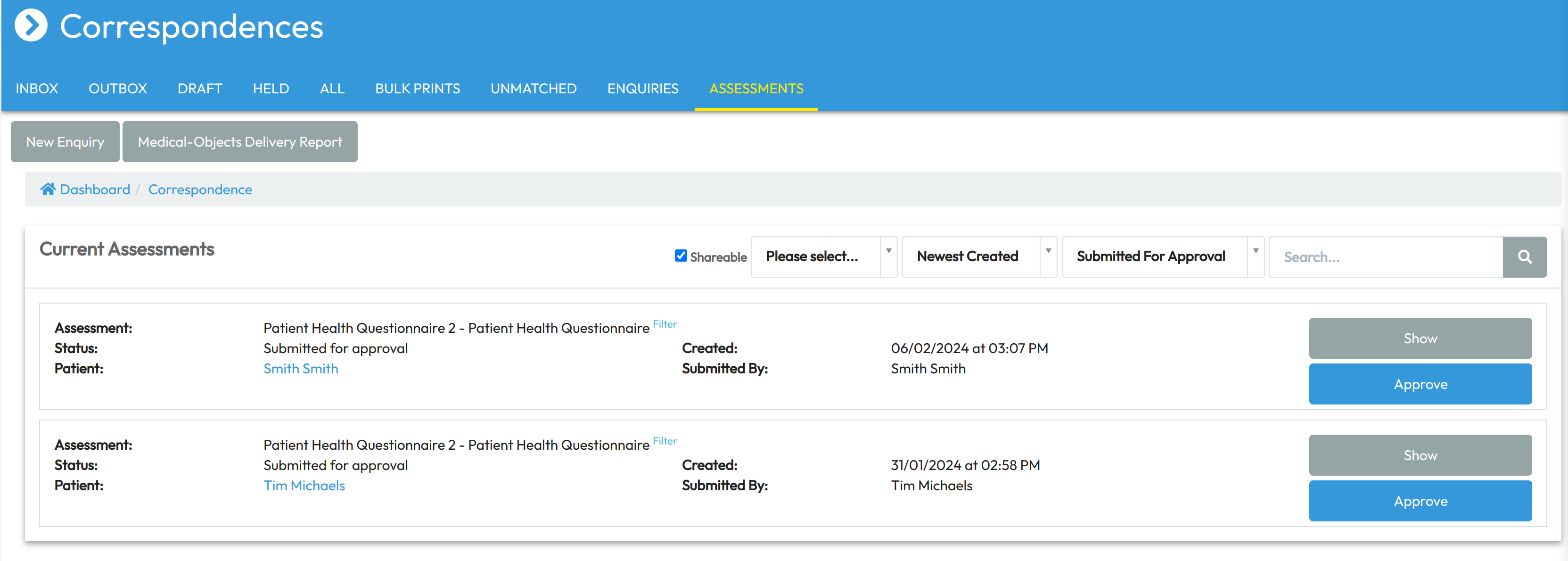1568x561 pixels.
Task: Open patient link Smith Smith
Action: (301, 369)
